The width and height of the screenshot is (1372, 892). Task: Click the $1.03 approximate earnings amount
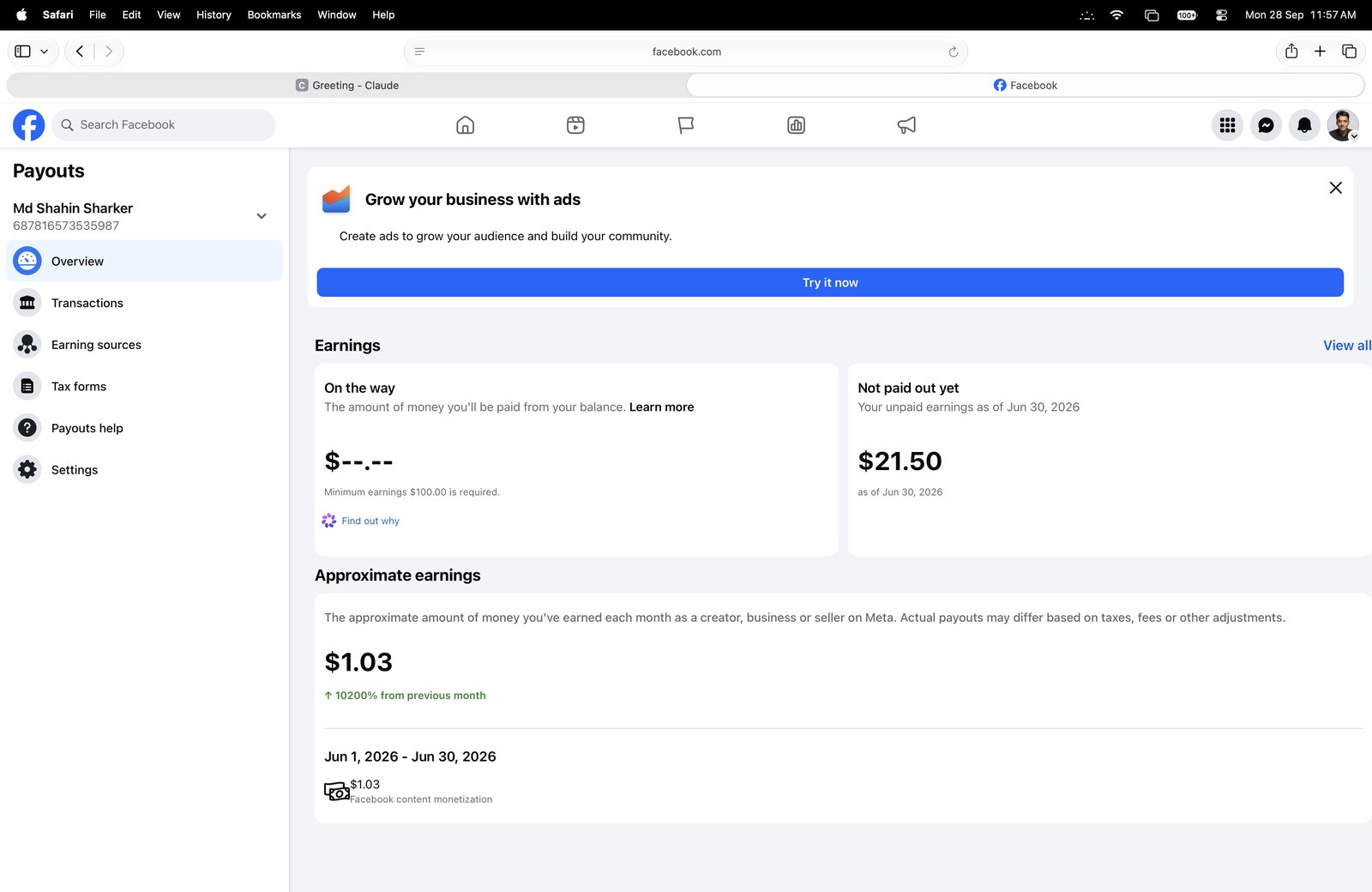[358, 662]
